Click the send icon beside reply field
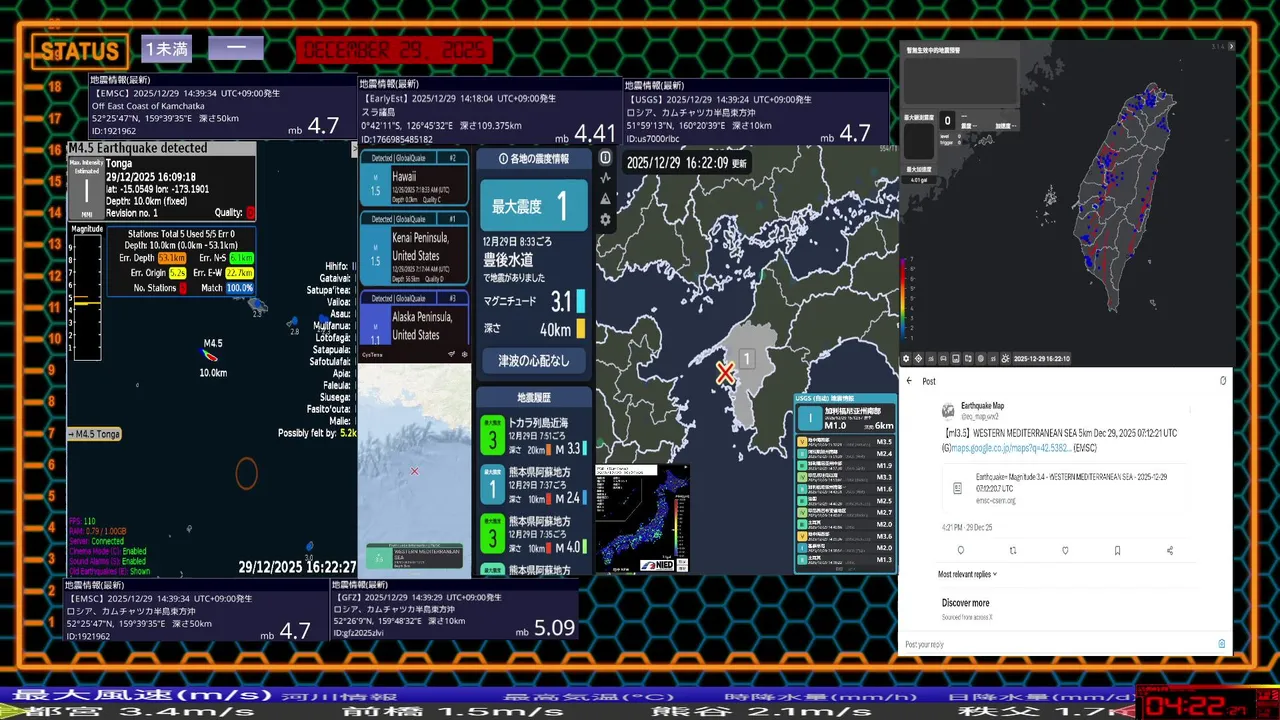 click(x=1221, y=644)
